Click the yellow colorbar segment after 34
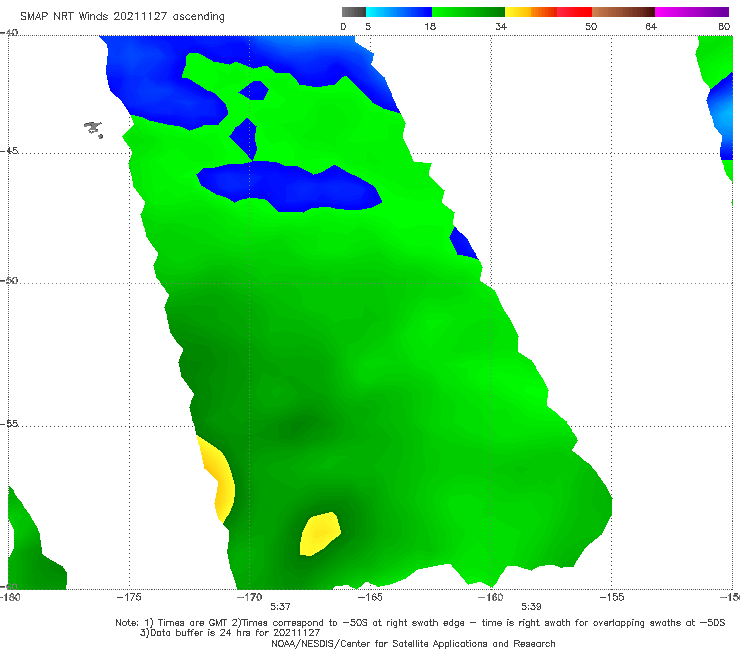 pyautogui.click(x=518, y=12)
